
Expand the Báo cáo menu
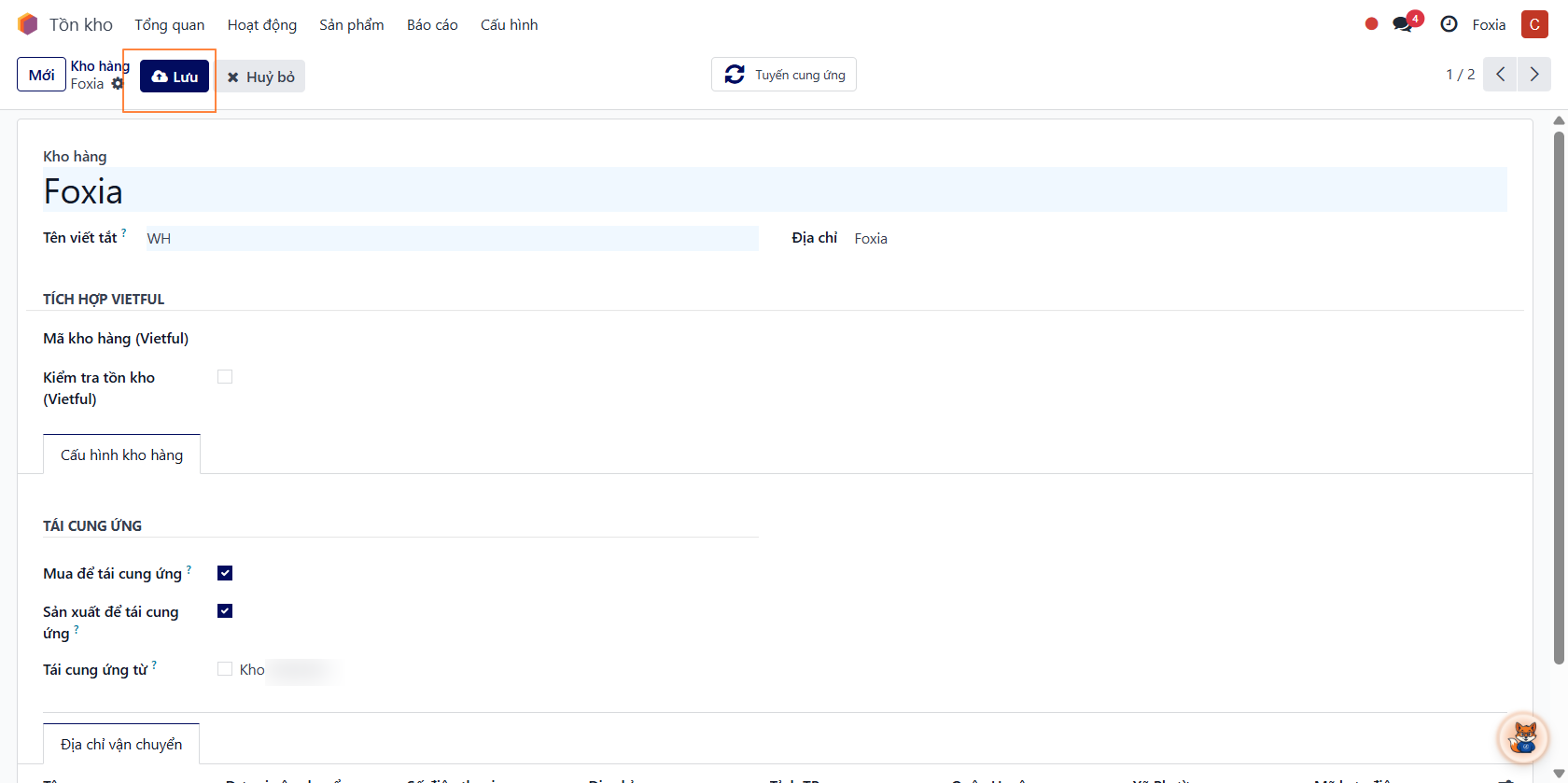(x=432, y=25)
